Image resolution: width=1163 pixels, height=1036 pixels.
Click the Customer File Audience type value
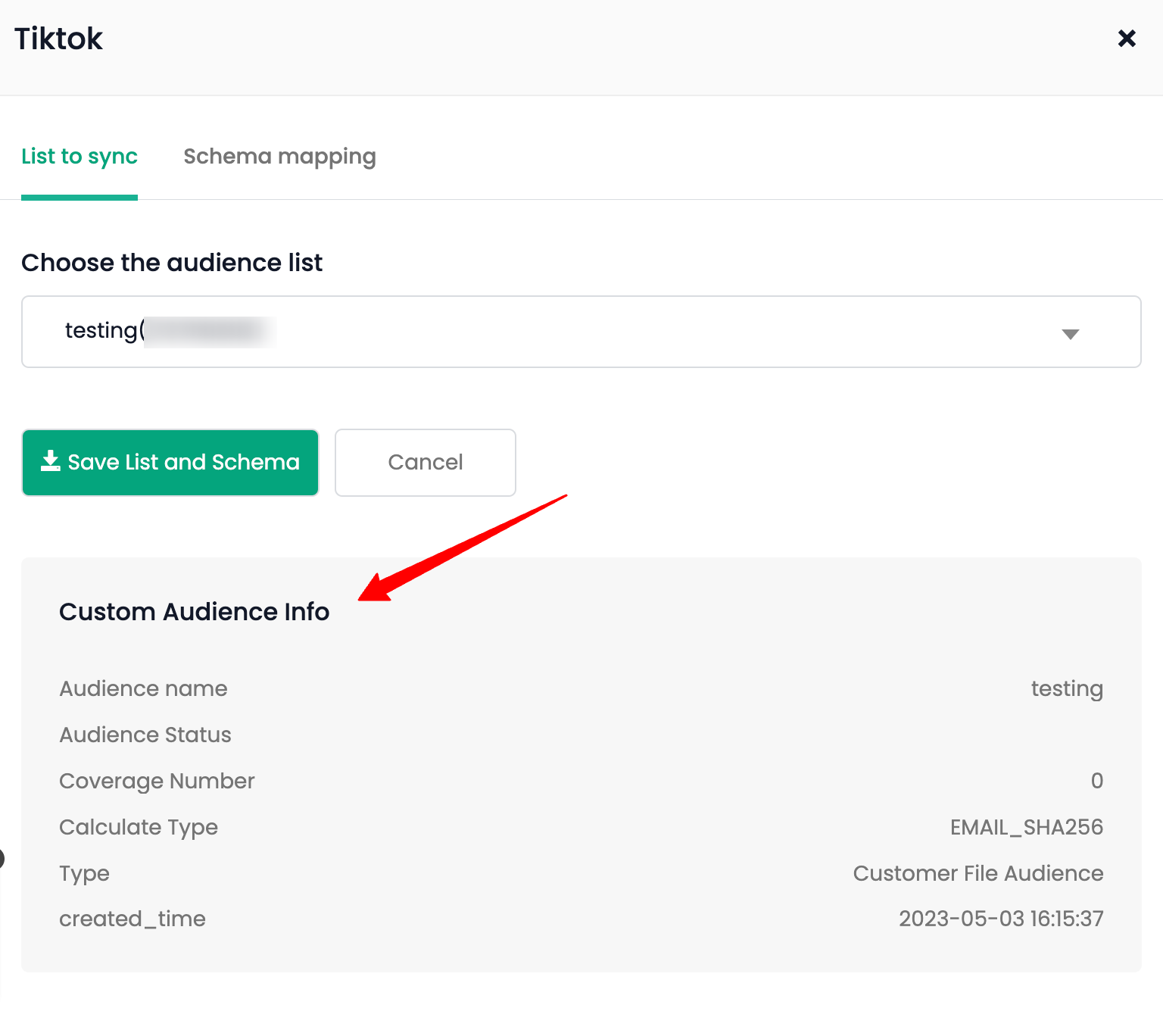(977, 873)
